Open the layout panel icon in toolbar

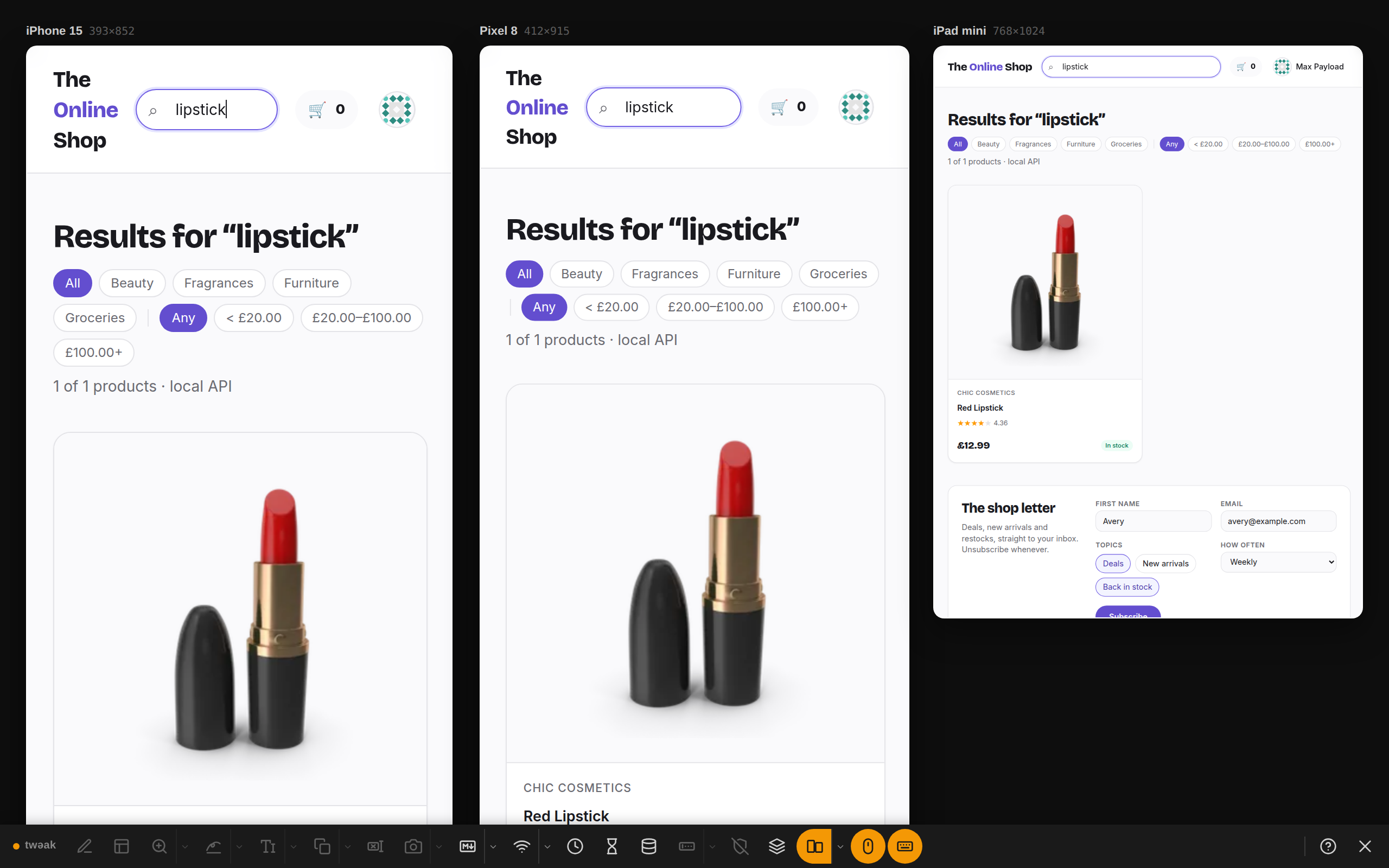(x=122, y=846)
